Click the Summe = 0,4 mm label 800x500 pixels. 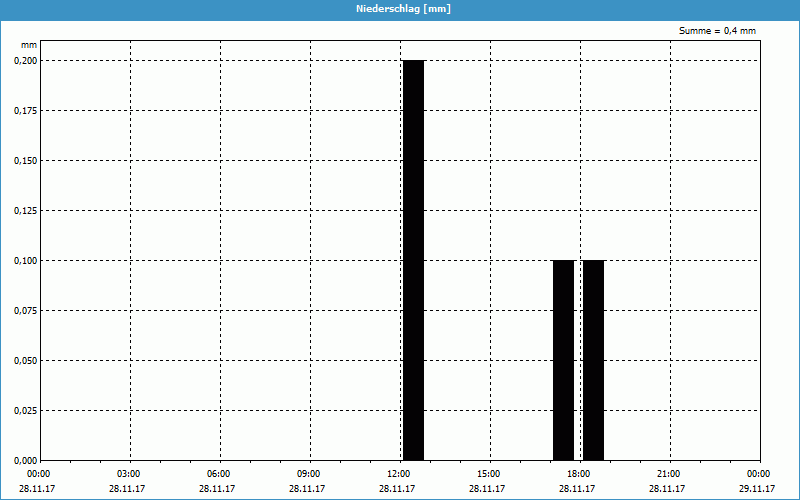[x=717, y=31]
